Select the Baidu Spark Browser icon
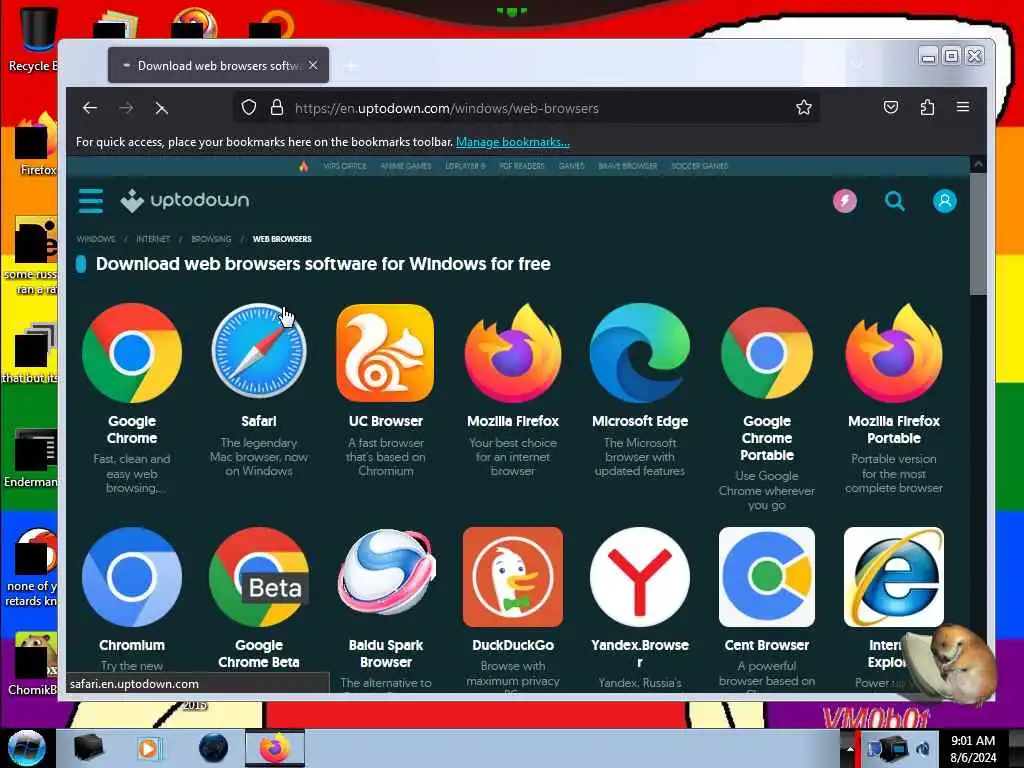This screenshot has height=768, width=1024. [x=385, y=573]
